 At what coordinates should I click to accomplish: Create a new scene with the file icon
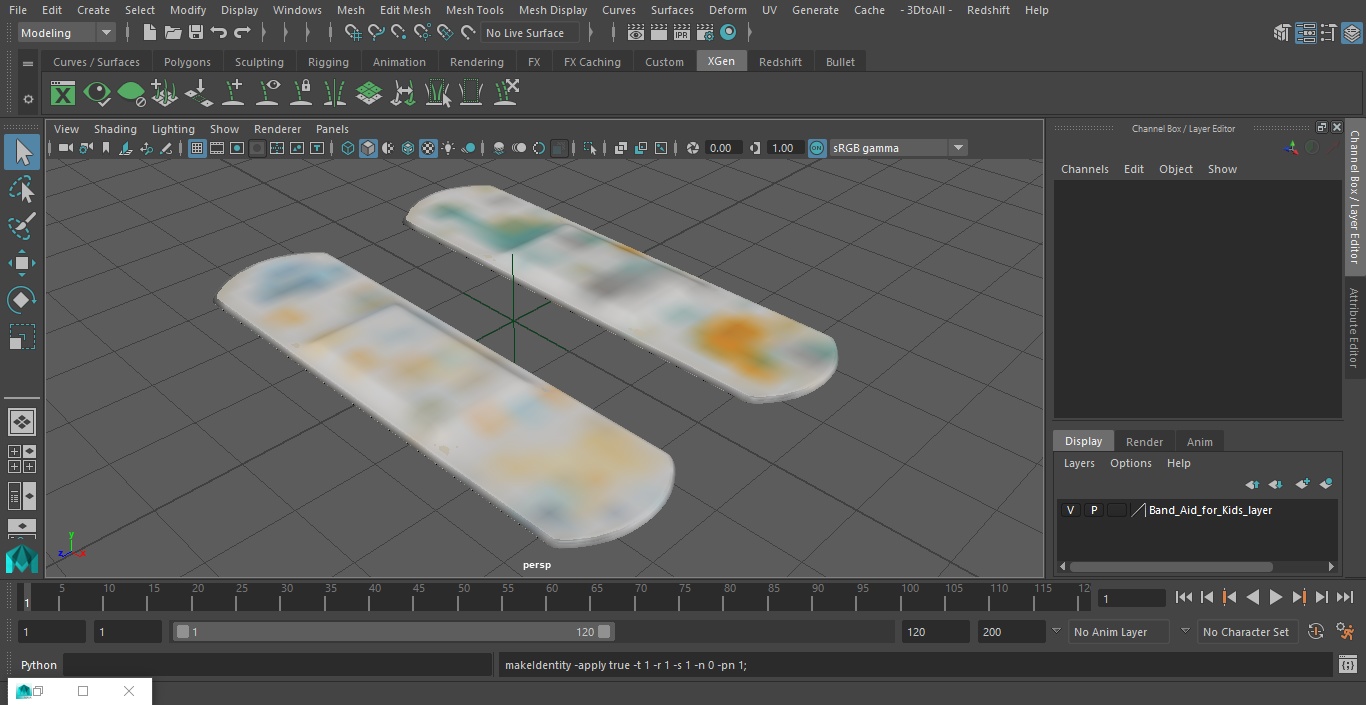coord(149,33)
